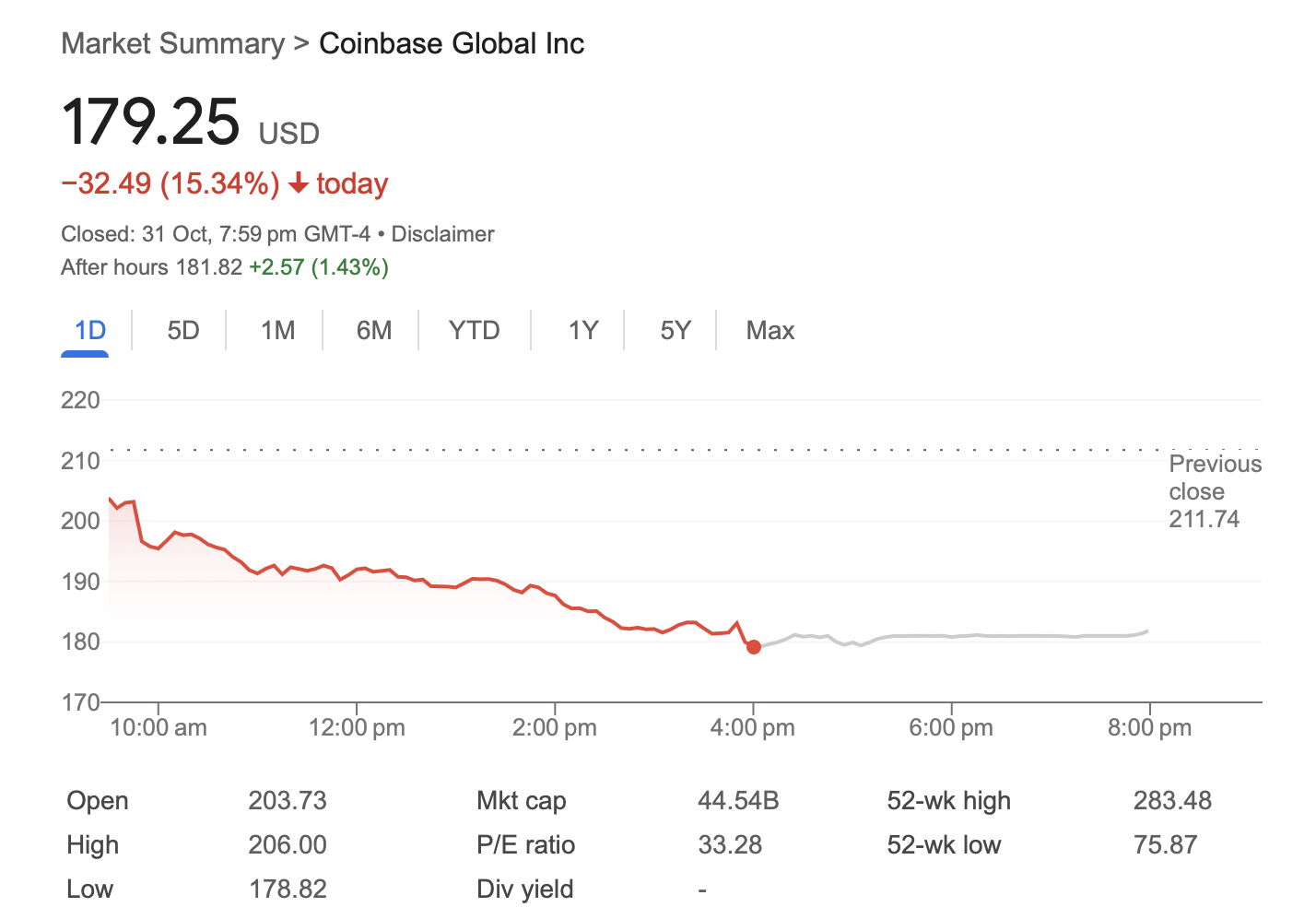Screen dimensions: 1316x919
Task: Select the 52-wk high value 283.48
Action: 1172,800
